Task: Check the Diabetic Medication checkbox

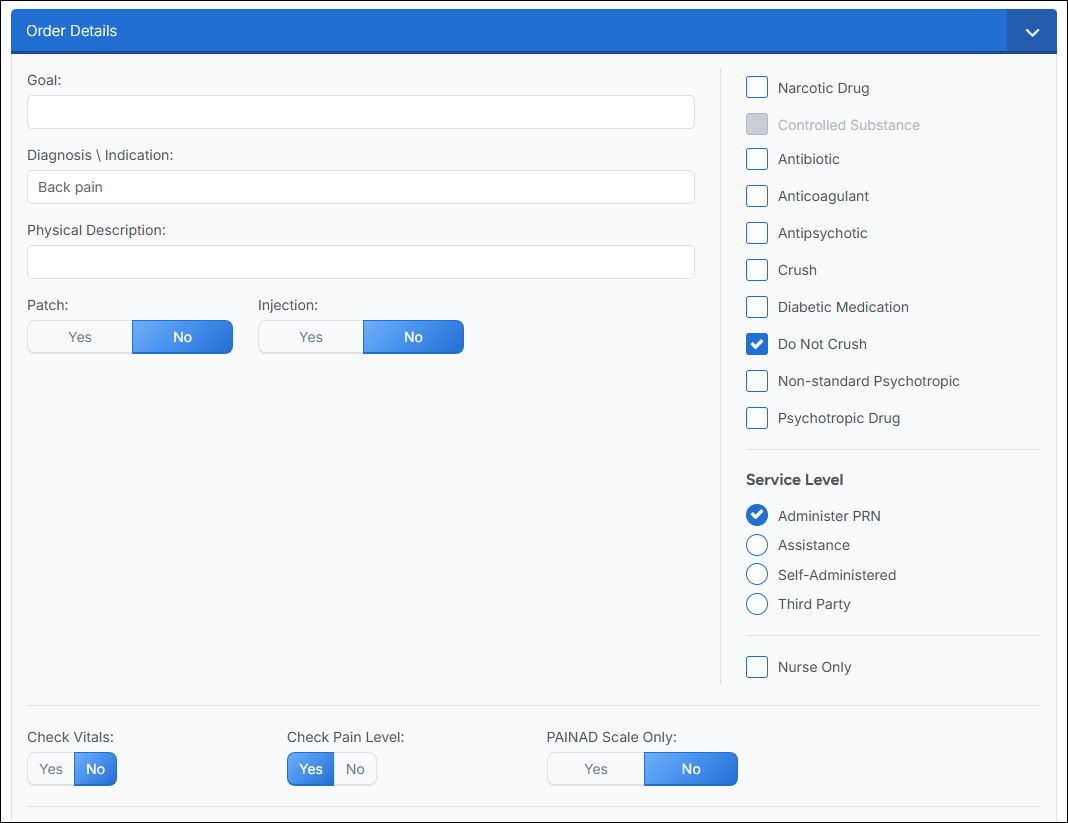Action: [757, 307]
